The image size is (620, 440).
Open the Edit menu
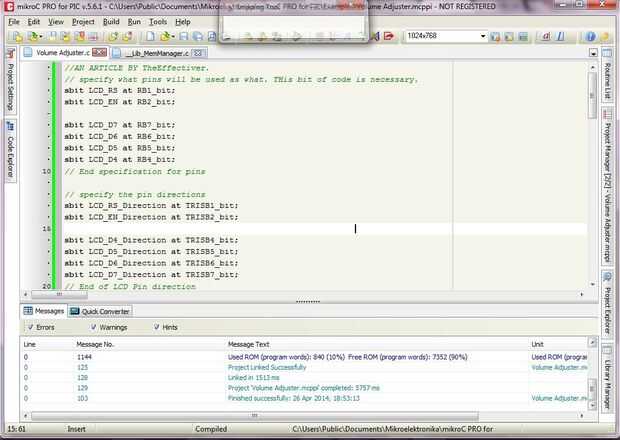click(x=34, y=22)
